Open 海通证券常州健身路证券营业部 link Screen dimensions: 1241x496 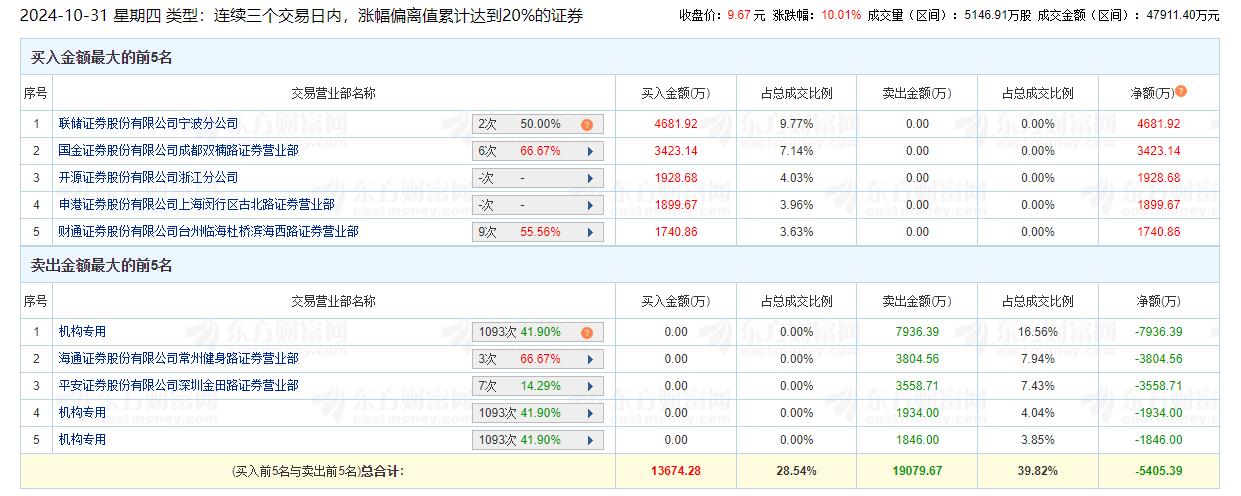[x=178, y=359]
